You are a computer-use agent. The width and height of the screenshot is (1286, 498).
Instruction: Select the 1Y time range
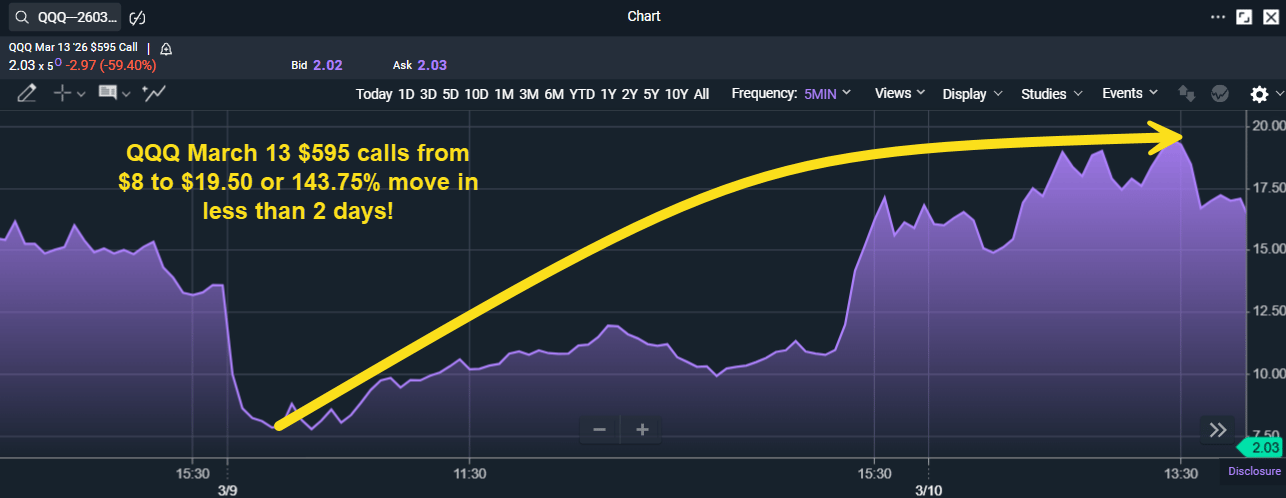(x=608, y=94)
